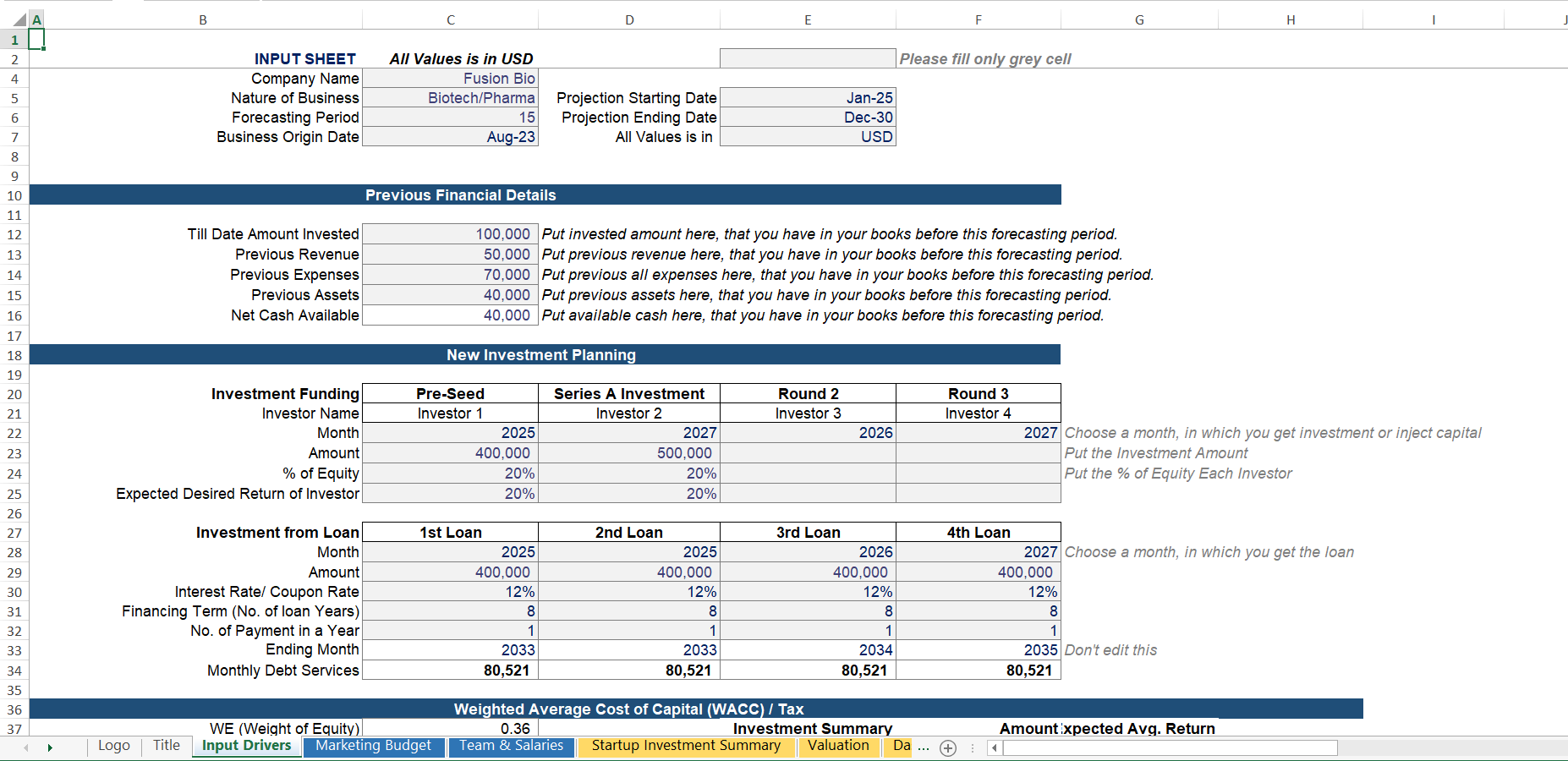The width and height of the screenshot is (1568, 761).
Task: Click Till Date Amount Invested value 100,000
Action: click(451, 234)
